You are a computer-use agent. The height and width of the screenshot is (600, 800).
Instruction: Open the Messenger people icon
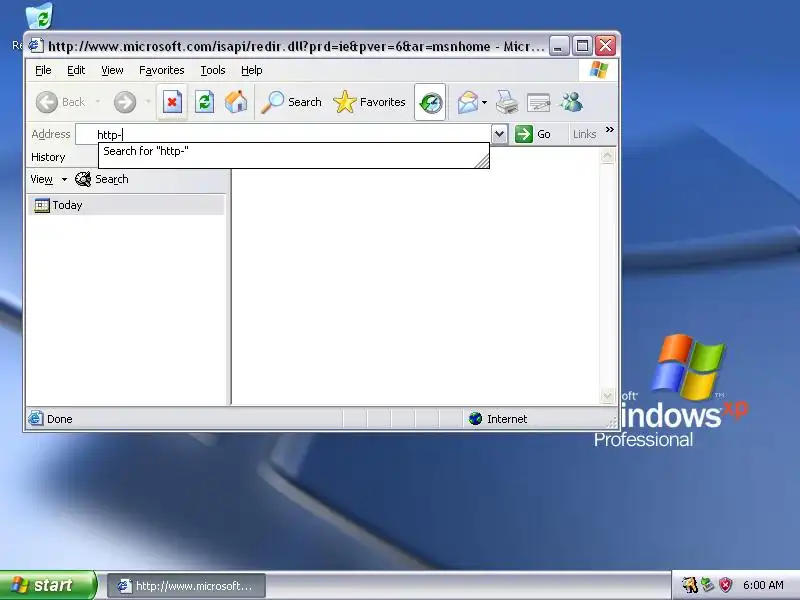(571, 102)
